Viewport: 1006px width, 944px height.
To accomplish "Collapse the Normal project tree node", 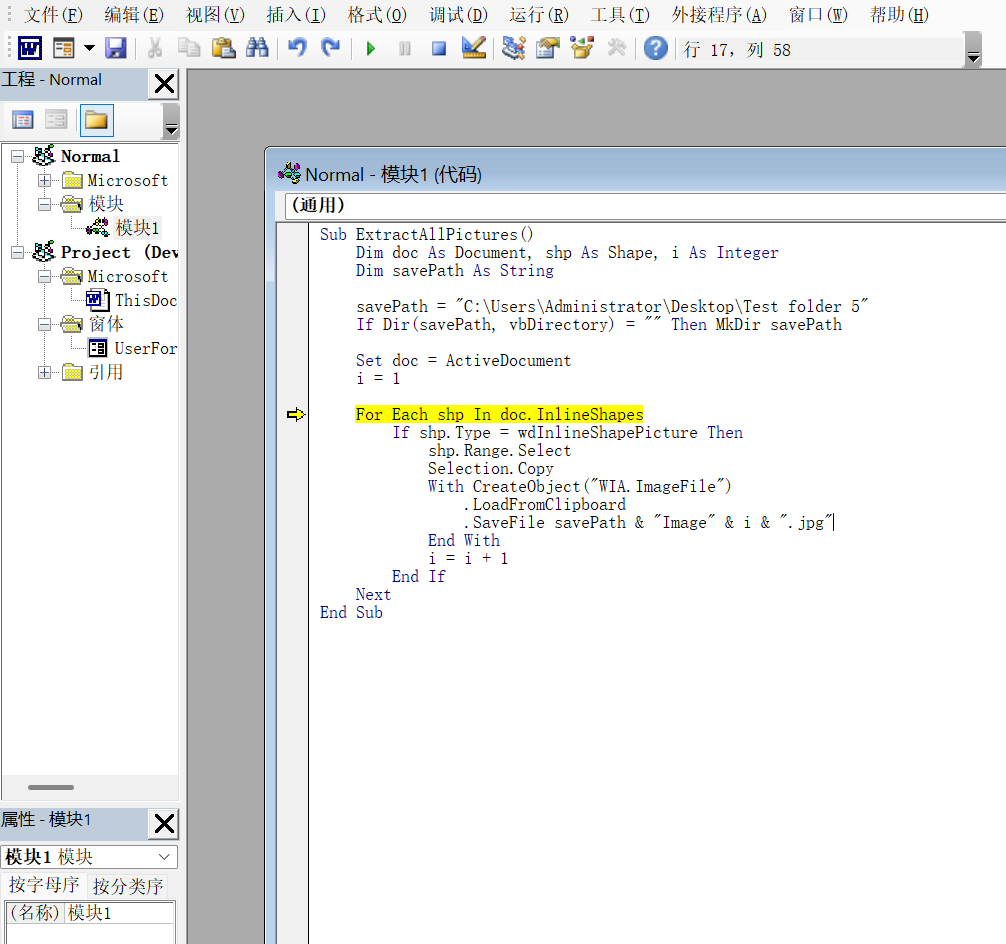I will [x=18, y=156].
